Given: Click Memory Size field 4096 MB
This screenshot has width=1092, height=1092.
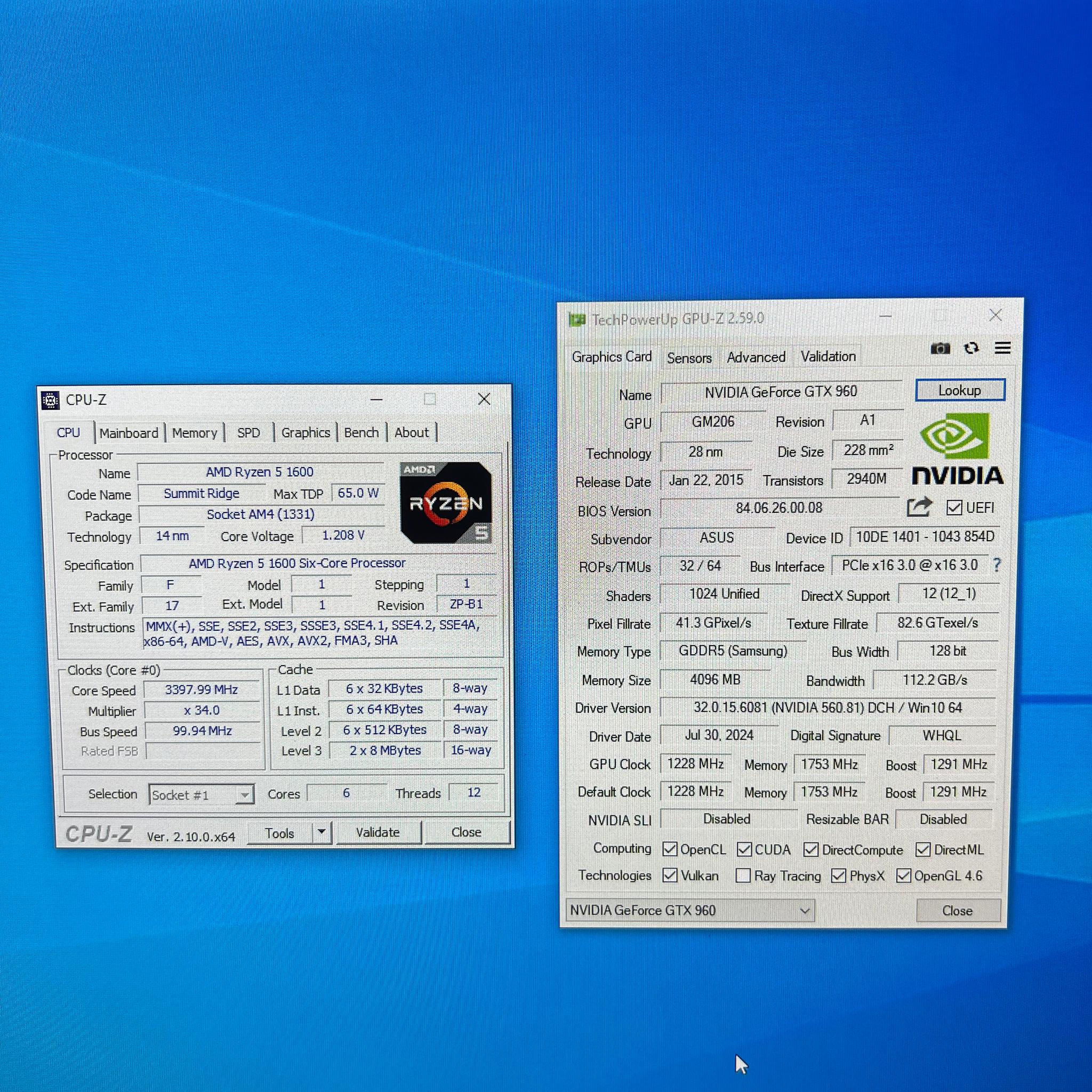Looking at the screenshot, I should click(x=715, y=679).
